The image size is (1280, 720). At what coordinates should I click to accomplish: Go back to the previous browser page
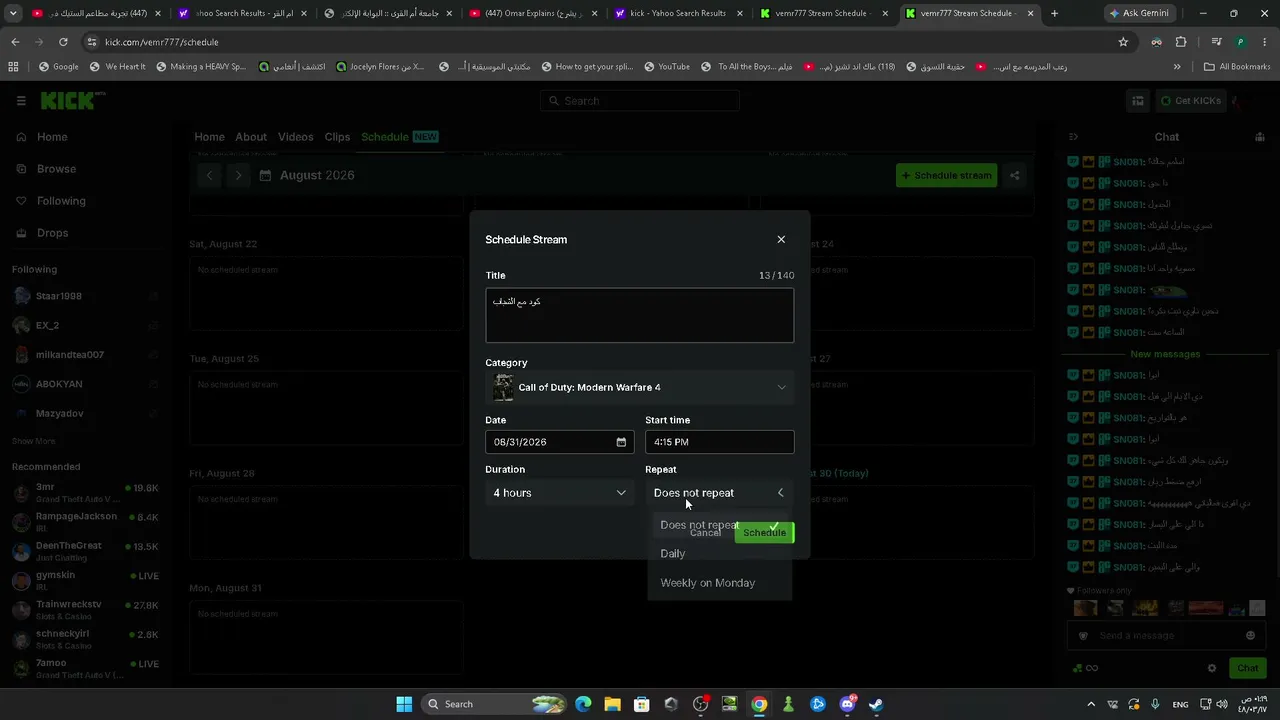(15, 42)
